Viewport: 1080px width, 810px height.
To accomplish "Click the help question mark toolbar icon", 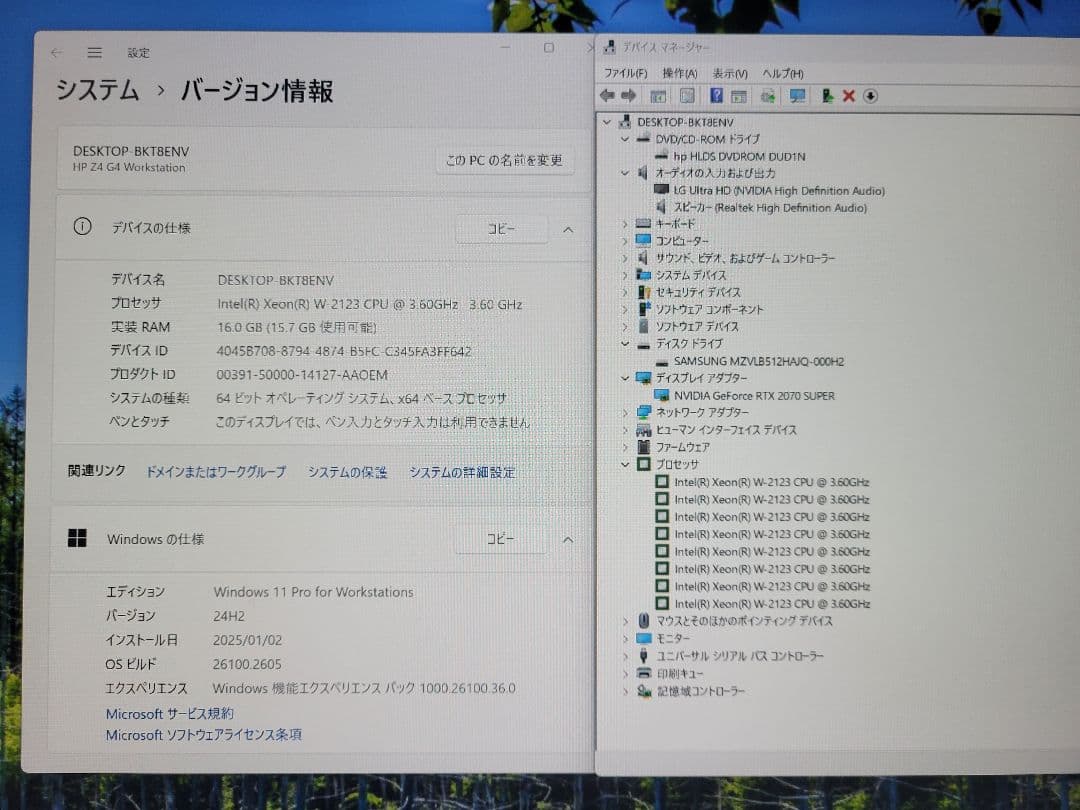I will point(717,95).
